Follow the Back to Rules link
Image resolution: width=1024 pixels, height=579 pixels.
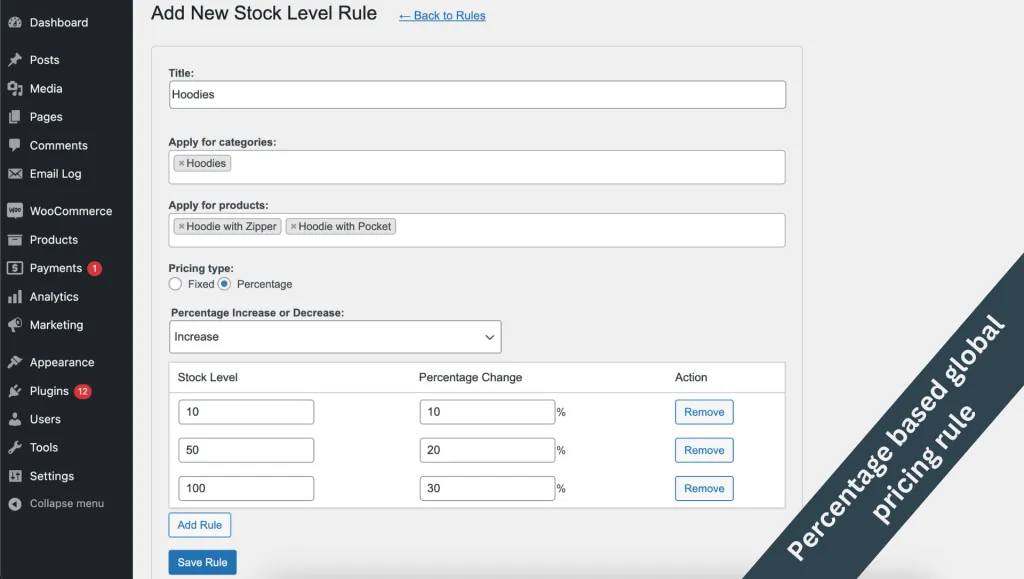[442, 16]
